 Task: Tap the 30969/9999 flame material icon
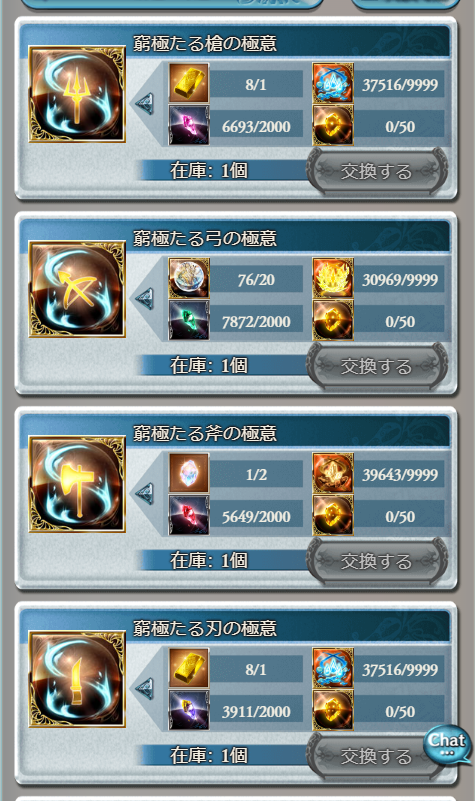[x=333, y=278]
